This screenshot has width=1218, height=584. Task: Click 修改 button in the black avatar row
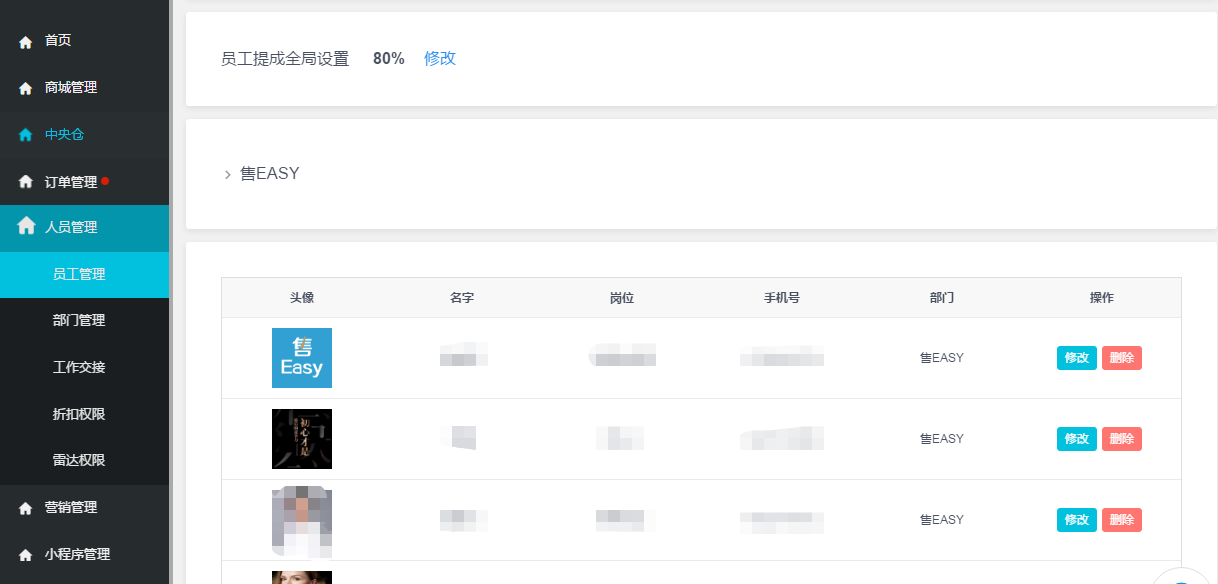coord(1077,439)
